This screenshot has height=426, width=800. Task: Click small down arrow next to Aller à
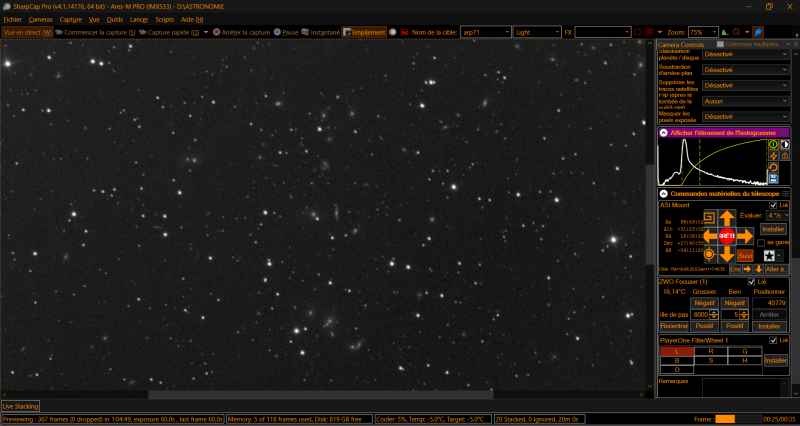[x=758, y=269]
